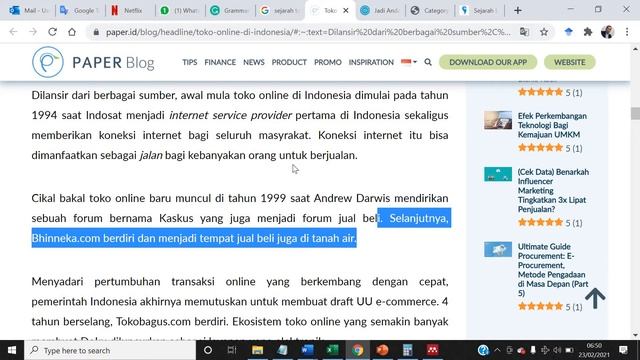The height and width of the screenshot is (360, 640).
Task: Open the Extensions puzzle icon
Action: [588, 32]
